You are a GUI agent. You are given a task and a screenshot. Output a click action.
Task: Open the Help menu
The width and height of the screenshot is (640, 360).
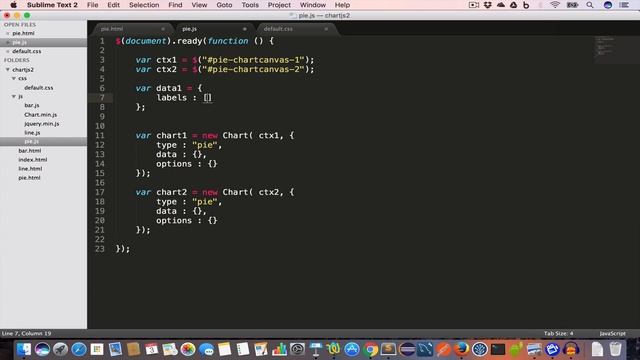click(x=342, y=5)
